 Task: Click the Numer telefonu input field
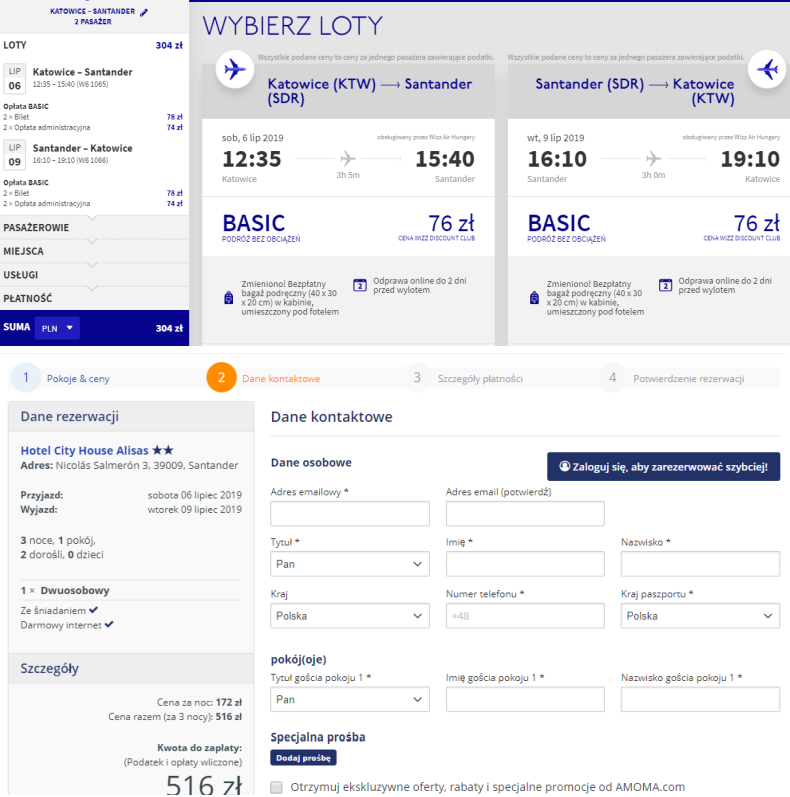(525, 616)
